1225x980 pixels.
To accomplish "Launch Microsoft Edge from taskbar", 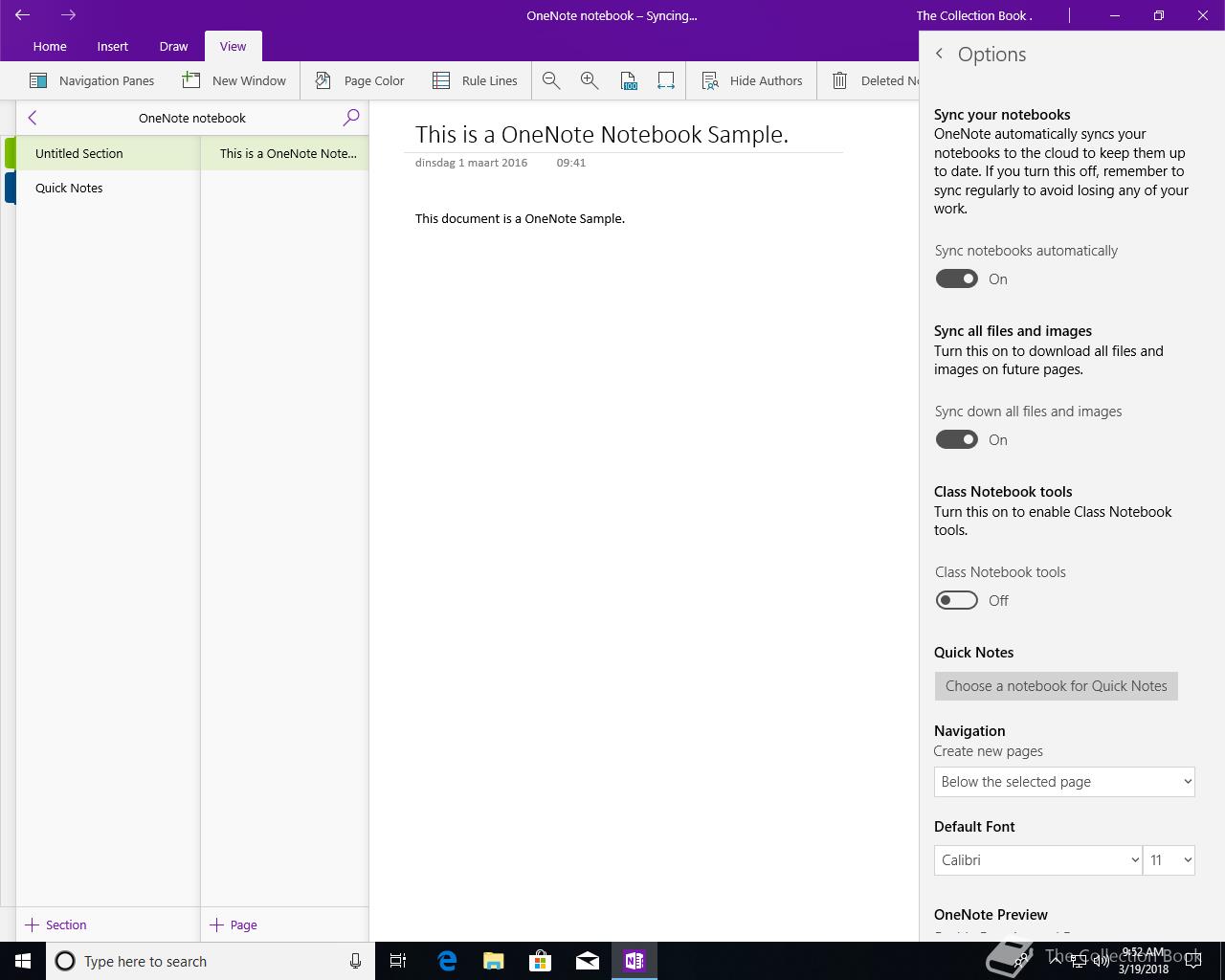I will pyautogui.click(x=447, y=961).
